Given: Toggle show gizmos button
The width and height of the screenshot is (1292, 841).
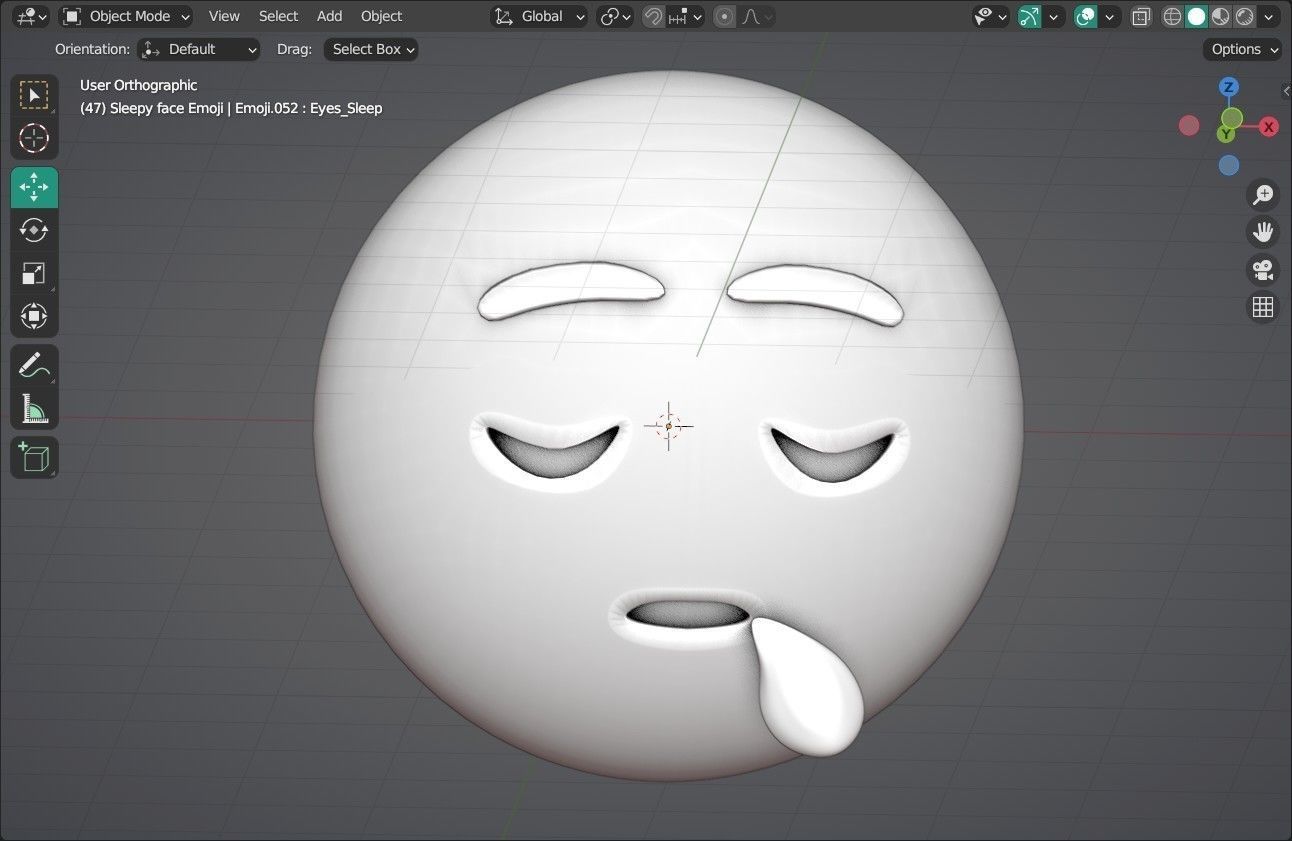Looking at the screenshot, I should click(1029, 16).
